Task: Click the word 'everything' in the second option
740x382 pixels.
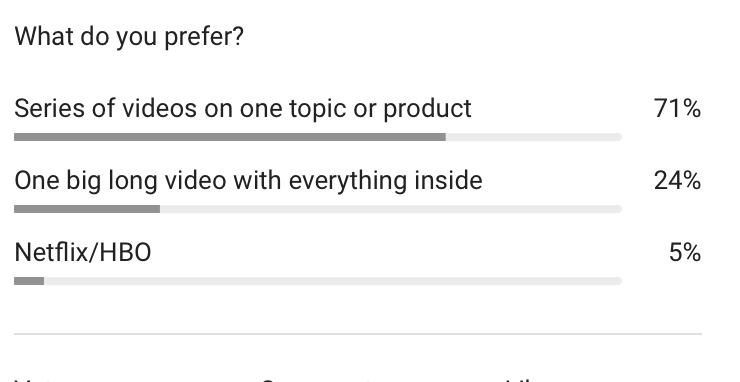Action: click(x=348, y=181)
